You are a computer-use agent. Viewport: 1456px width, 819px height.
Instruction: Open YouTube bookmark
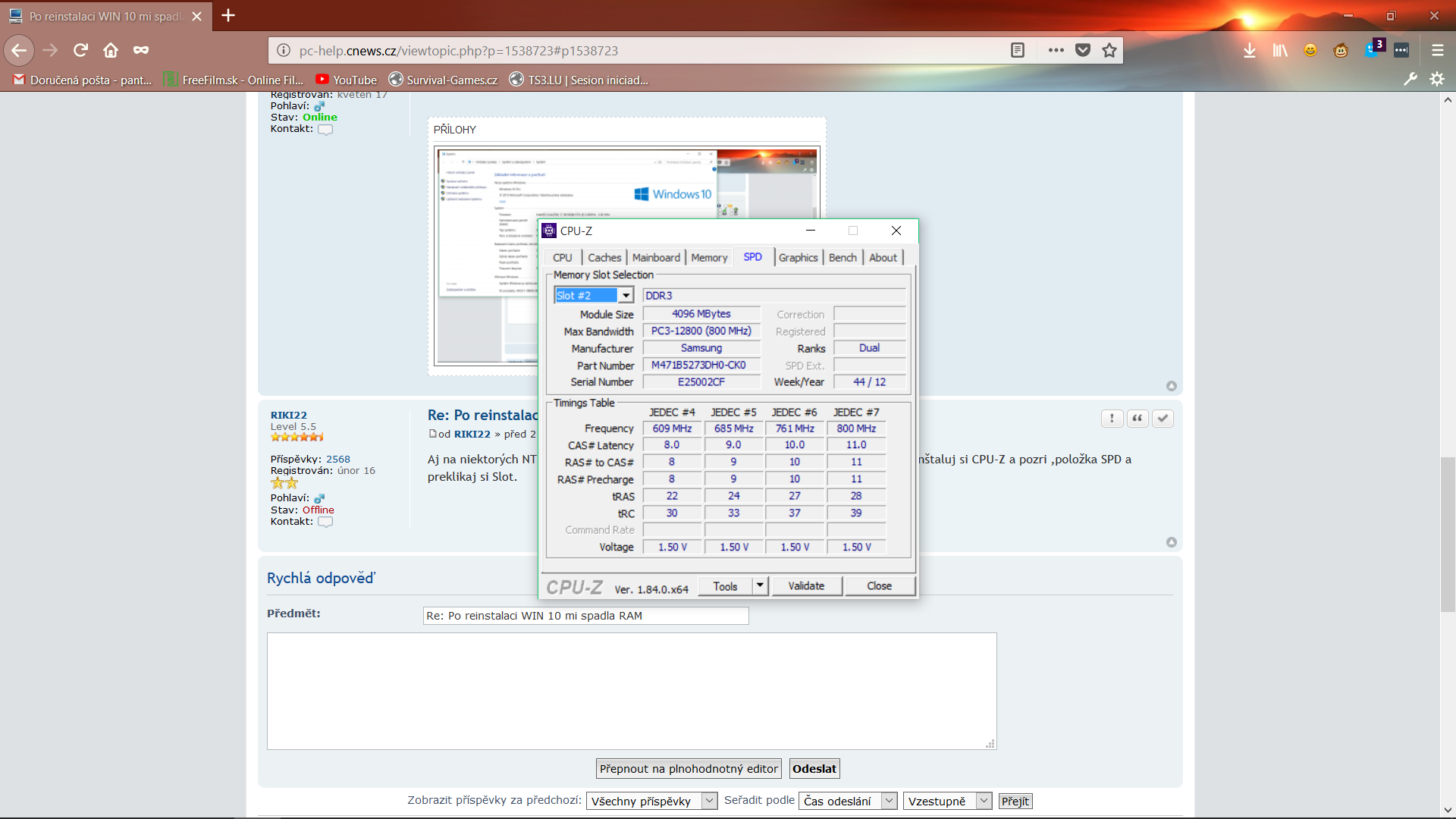346,80
